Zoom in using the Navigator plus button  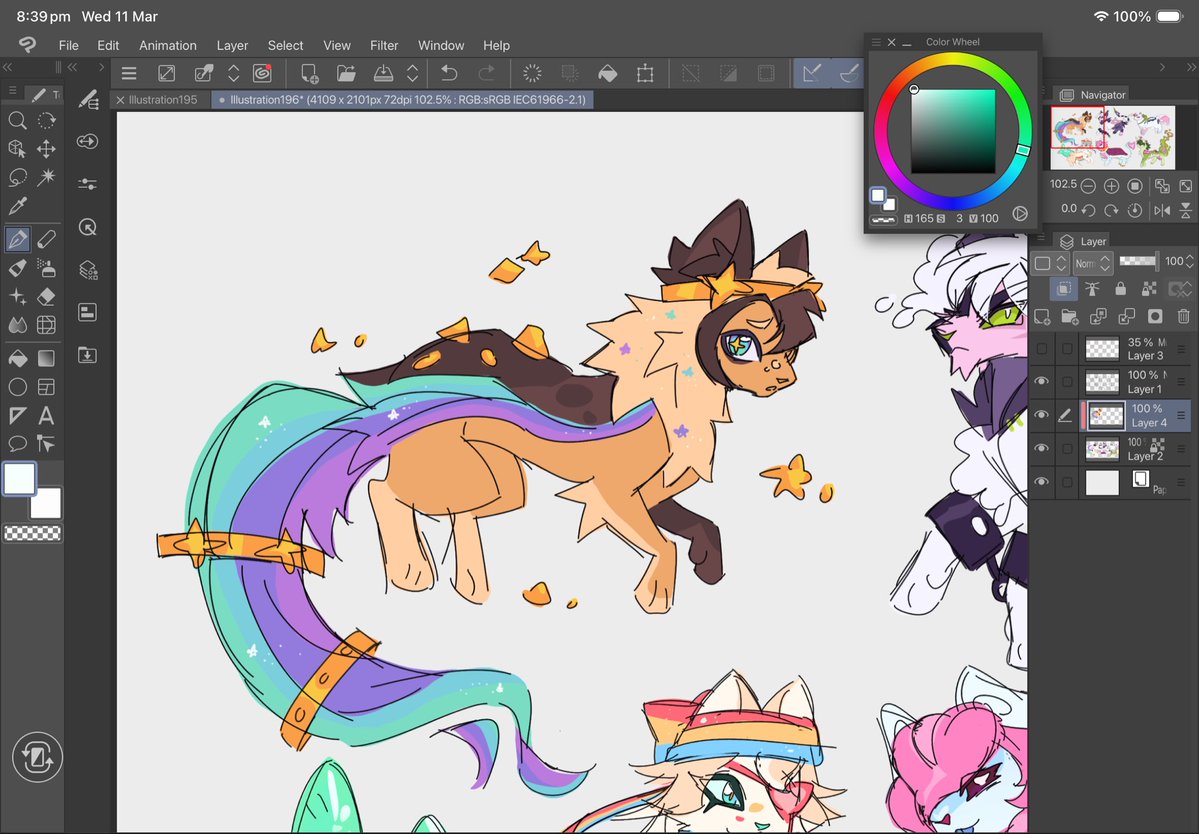(1110, 185)
